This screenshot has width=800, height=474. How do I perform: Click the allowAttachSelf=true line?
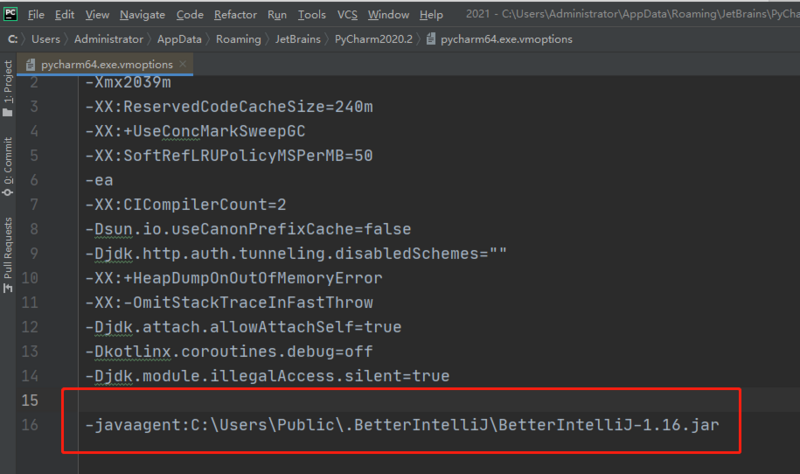[243, 327]
